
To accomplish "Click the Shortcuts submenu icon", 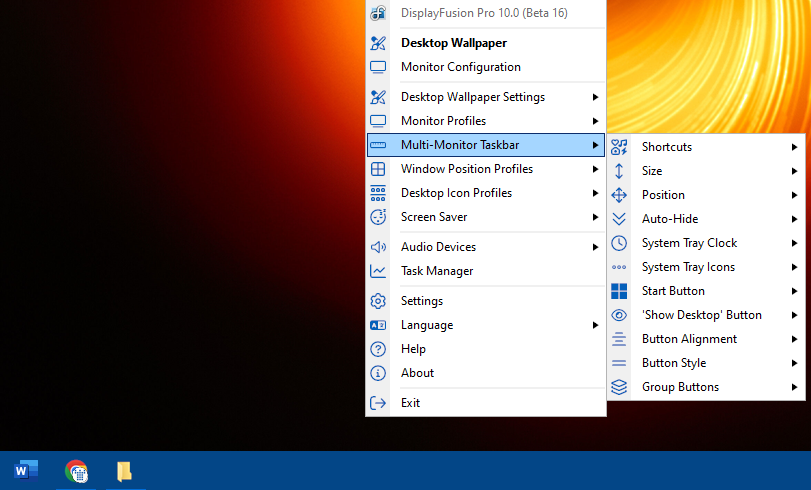I will [x=619, y=147].
